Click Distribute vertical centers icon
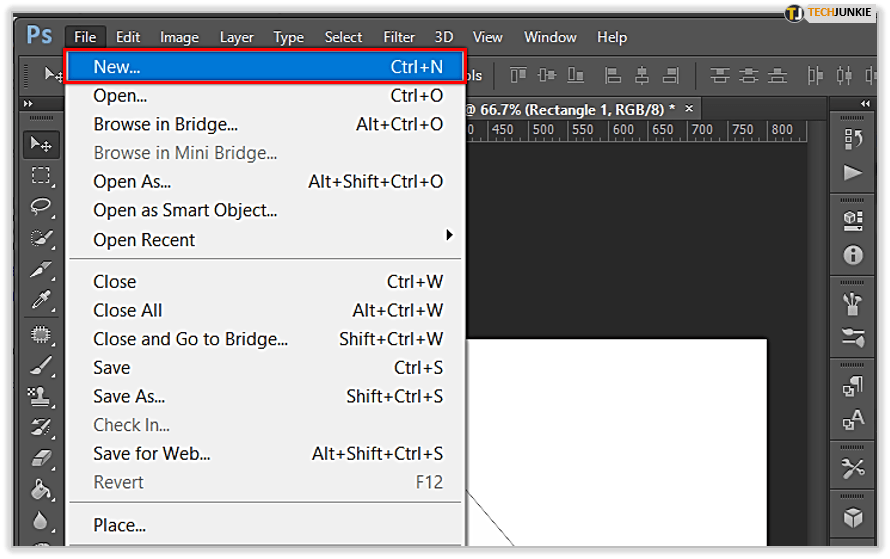 click(749, 75)
